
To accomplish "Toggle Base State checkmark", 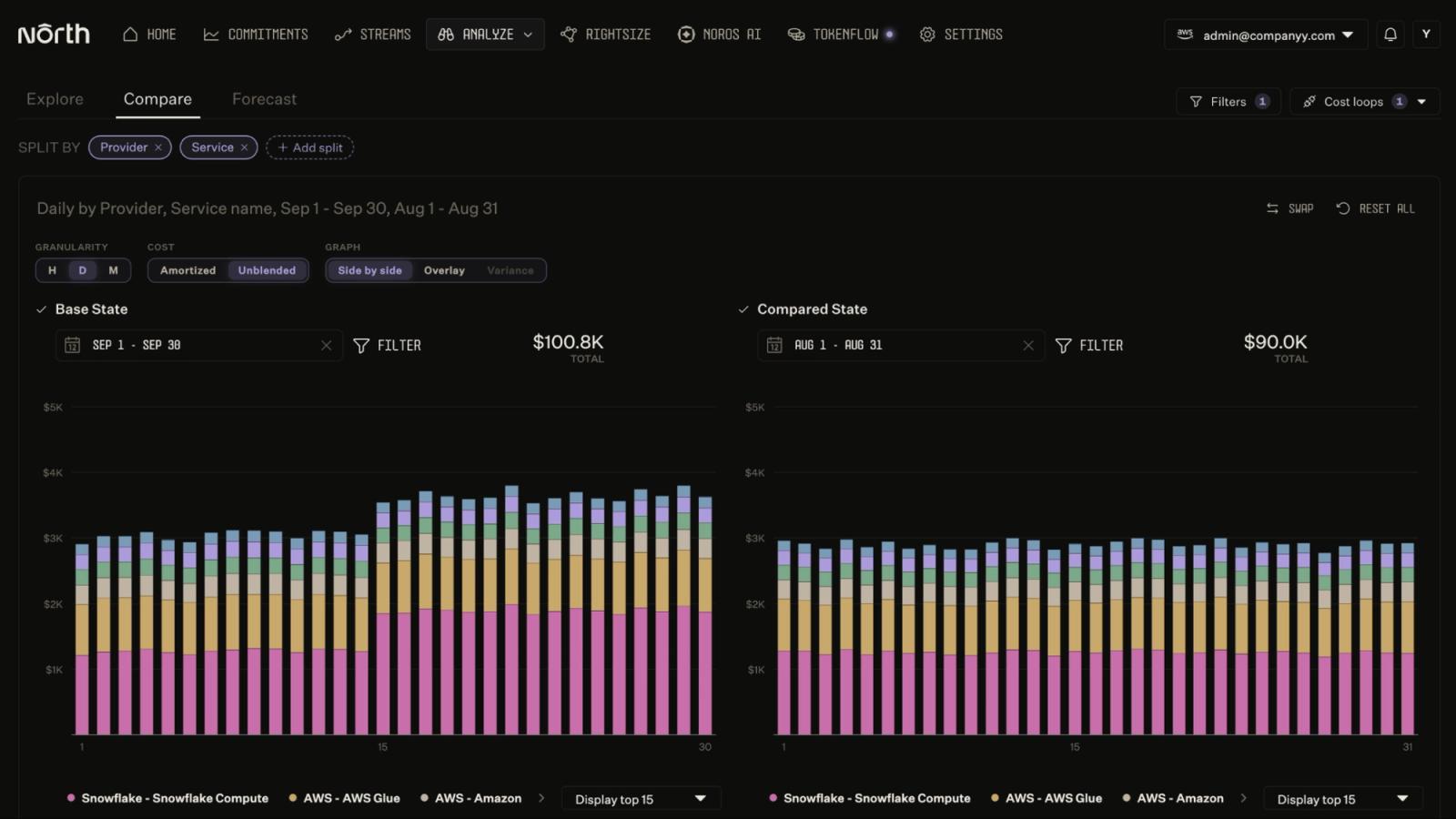I will pos(41,309).
